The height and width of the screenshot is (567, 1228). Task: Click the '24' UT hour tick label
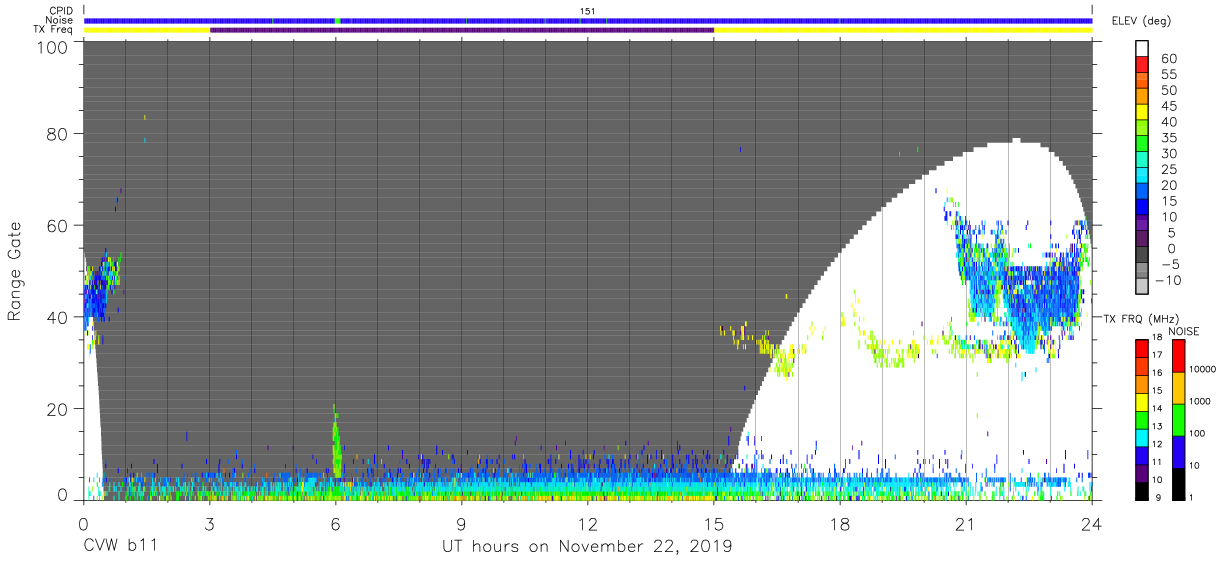click(x=1091, y=524)
